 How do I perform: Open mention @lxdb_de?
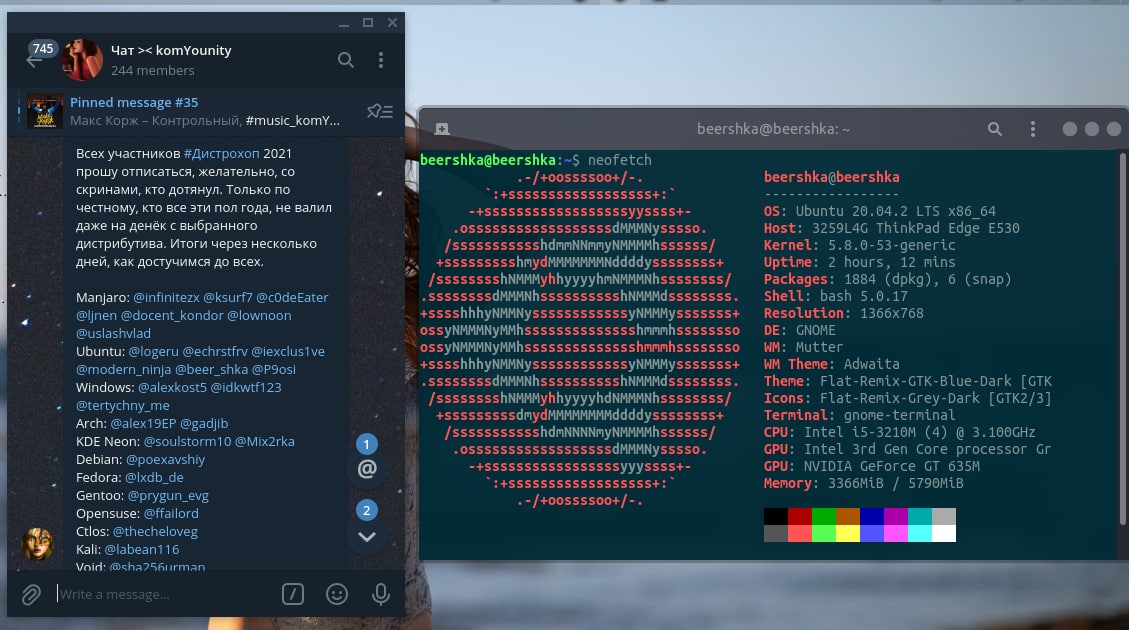154,477
